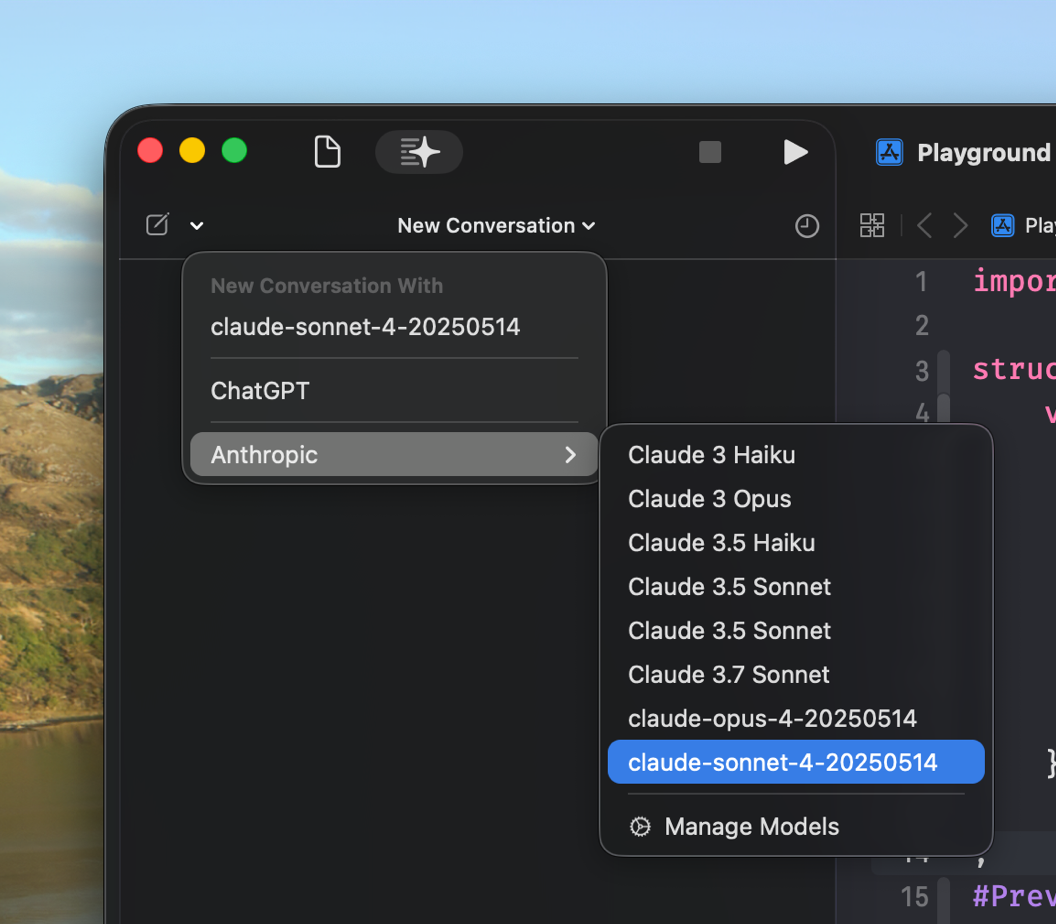1056x924 pixels.
Task: Run the project with the play button
Action: (x=795, y=152)
